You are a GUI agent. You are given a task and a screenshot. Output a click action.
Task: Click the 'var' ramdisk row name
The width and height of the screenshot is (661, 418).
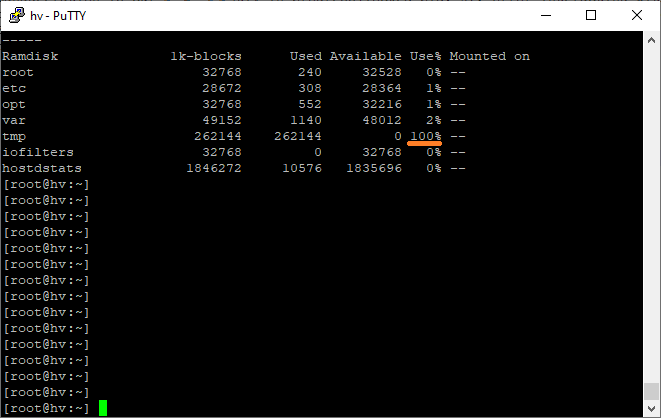[x=14, y=121]
